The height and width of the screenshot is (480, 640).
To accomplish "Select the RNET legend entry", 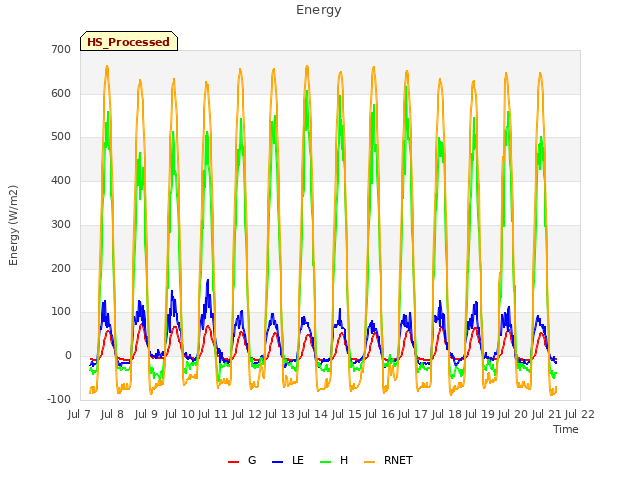I will pos(388,461).
